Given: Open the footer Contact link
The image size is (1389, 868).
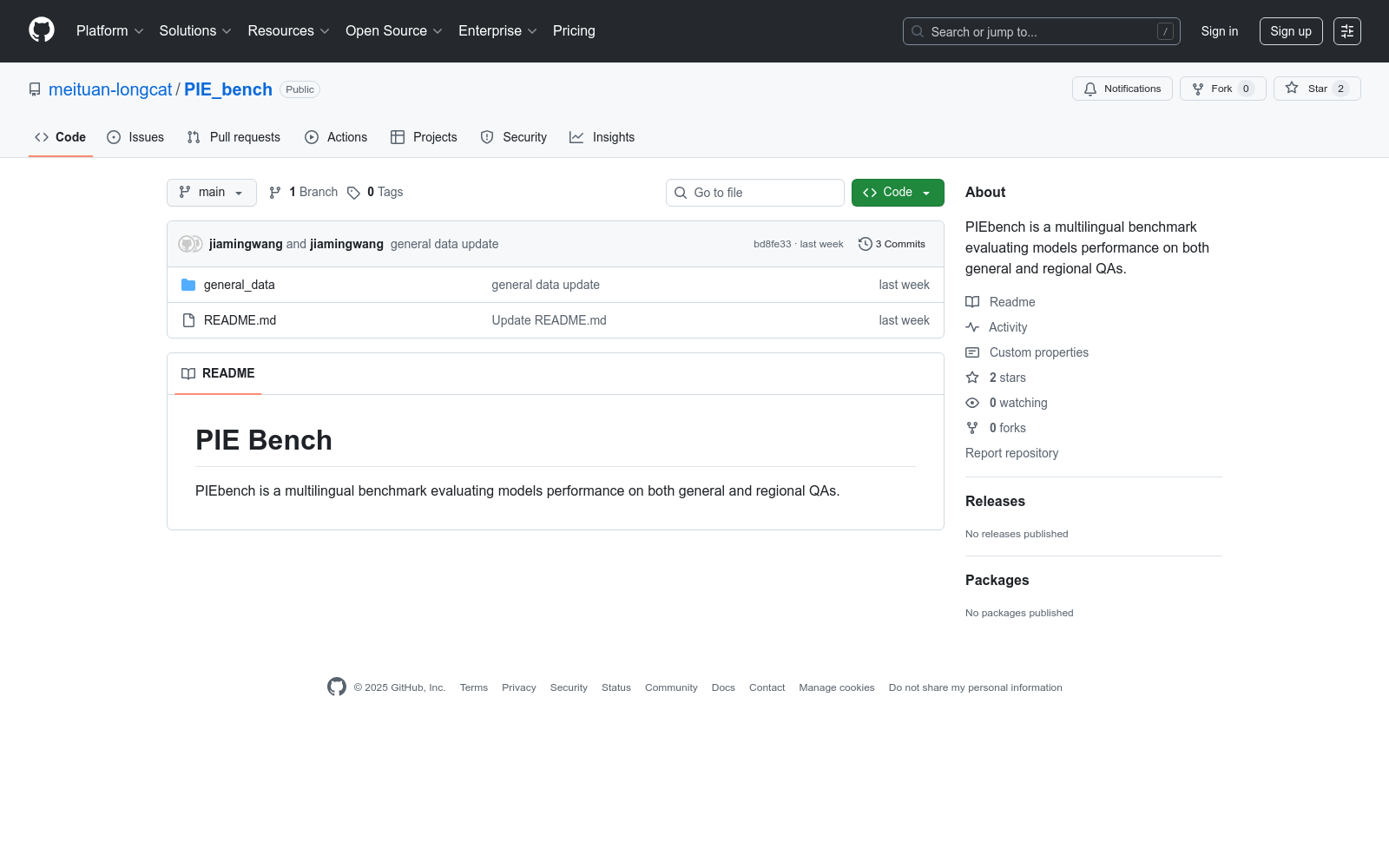Looking at the screenshot, I should (767, 687).
